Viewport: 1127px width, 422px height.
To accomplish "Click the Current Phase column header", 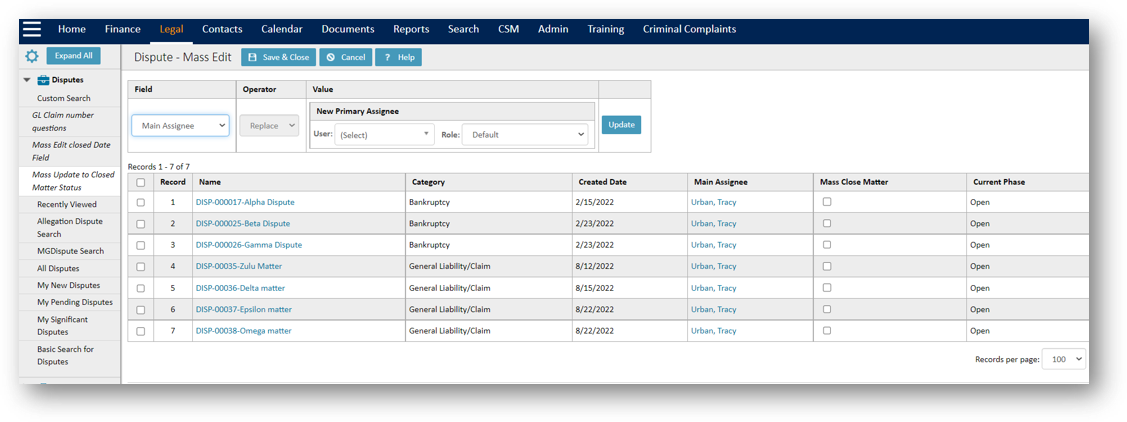I will coord(999,183).
